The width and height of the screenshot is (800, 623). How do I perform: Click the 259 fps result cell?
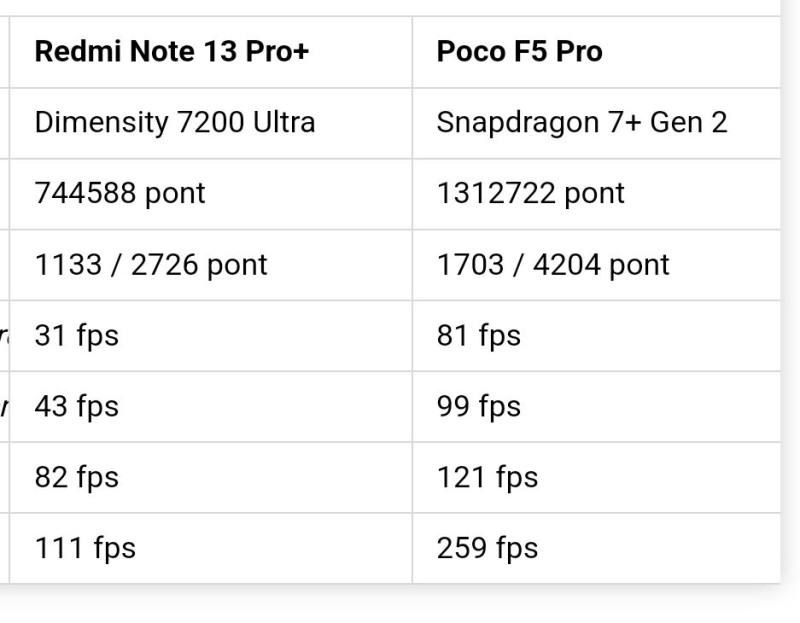(596, 549)
